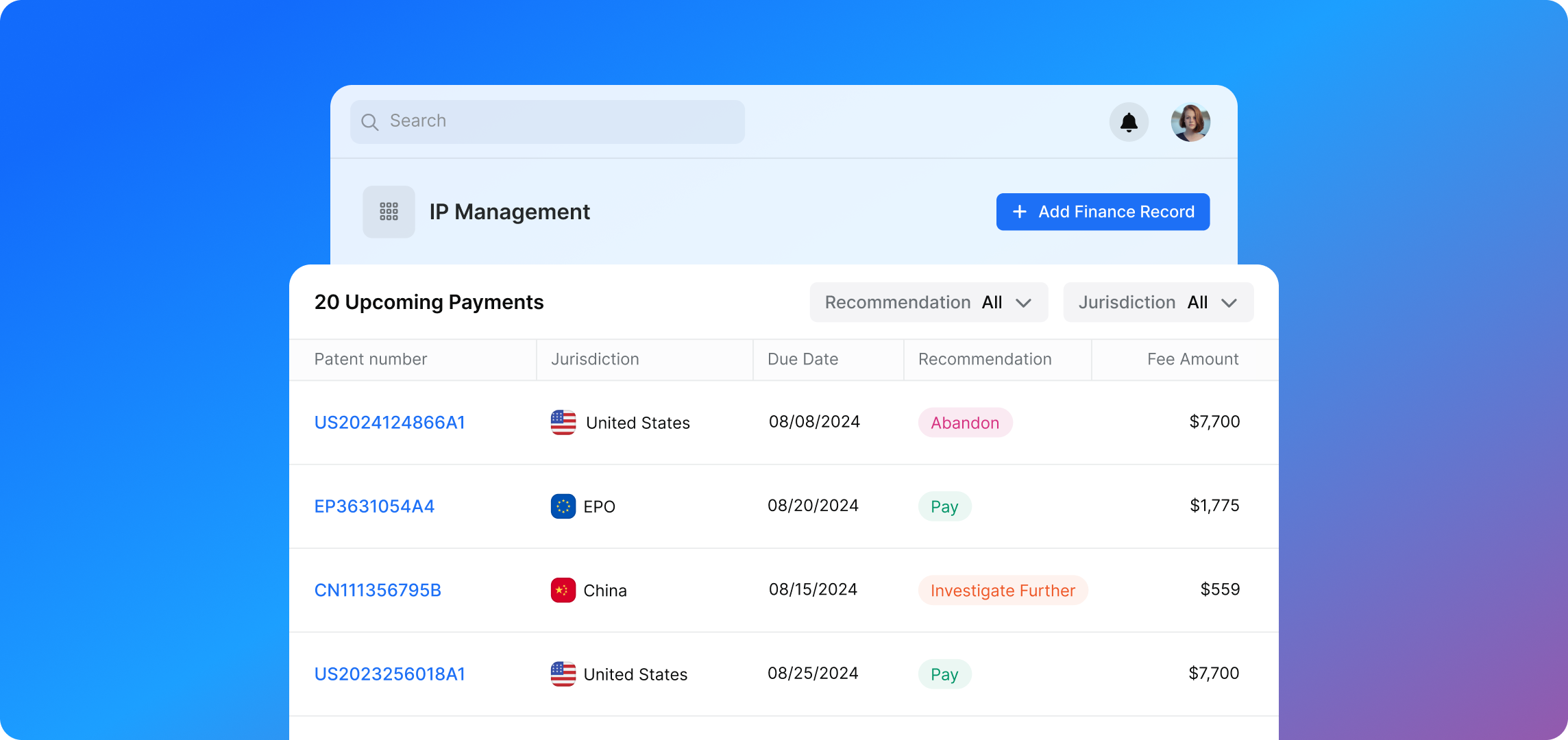Click the search magnifier icon
The image size is (1568, 740).
pyautogui.click(x=370, y=122)
